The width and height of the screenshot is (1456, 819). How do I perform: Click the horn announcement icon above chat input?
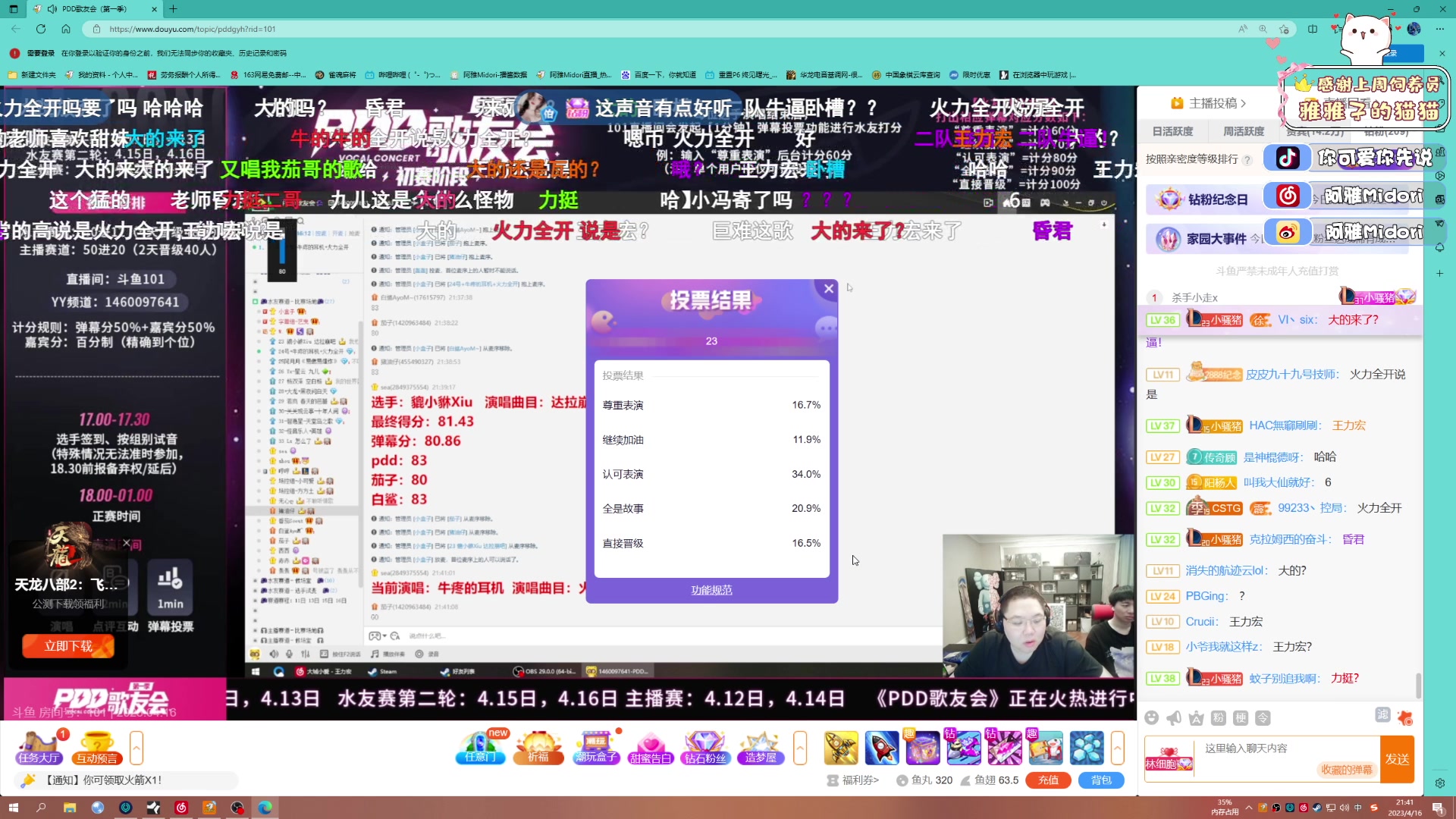1173,717
